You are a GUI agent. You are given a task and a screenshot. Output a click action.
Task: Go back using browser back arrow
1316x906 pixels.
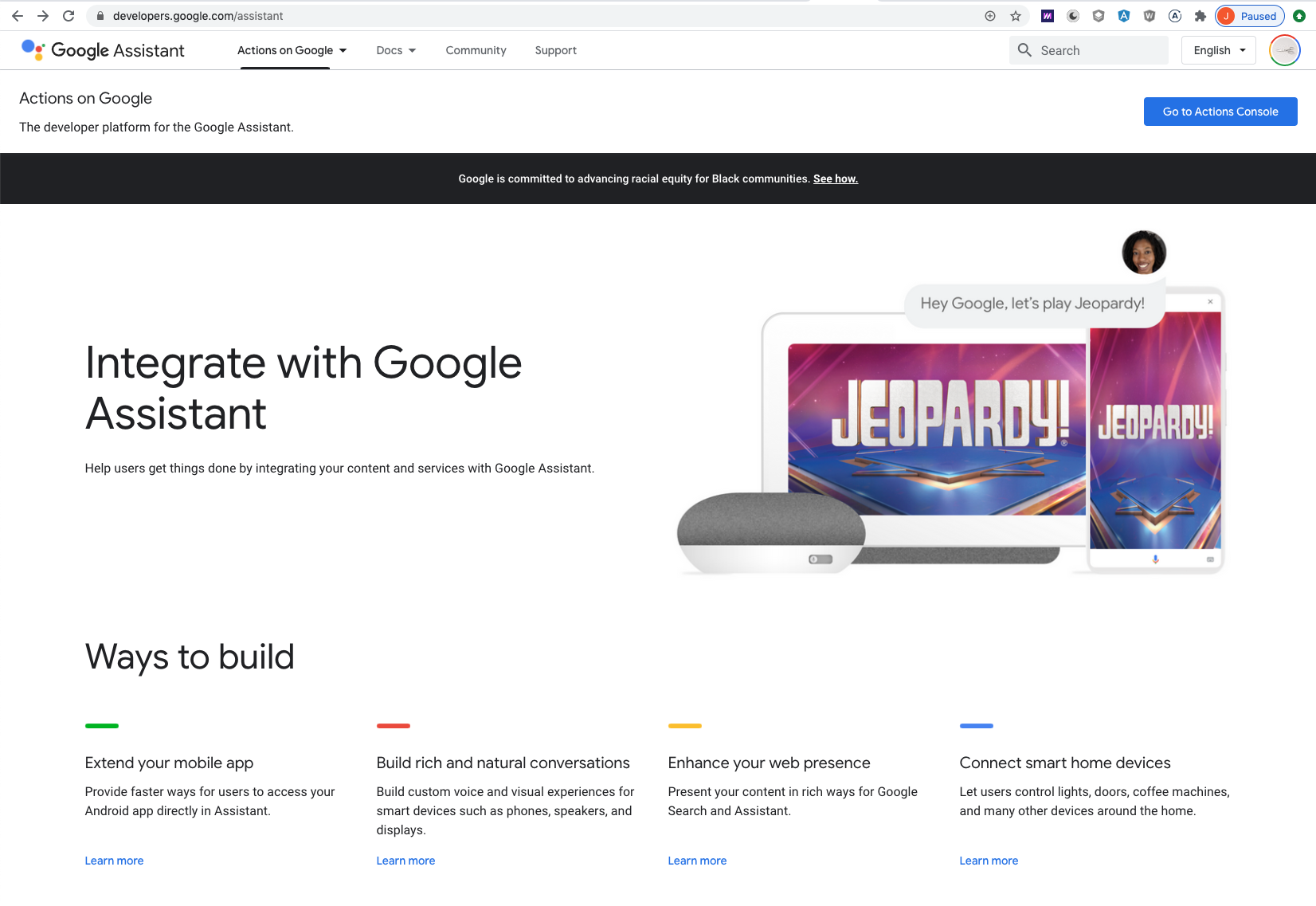coord(18,16)
